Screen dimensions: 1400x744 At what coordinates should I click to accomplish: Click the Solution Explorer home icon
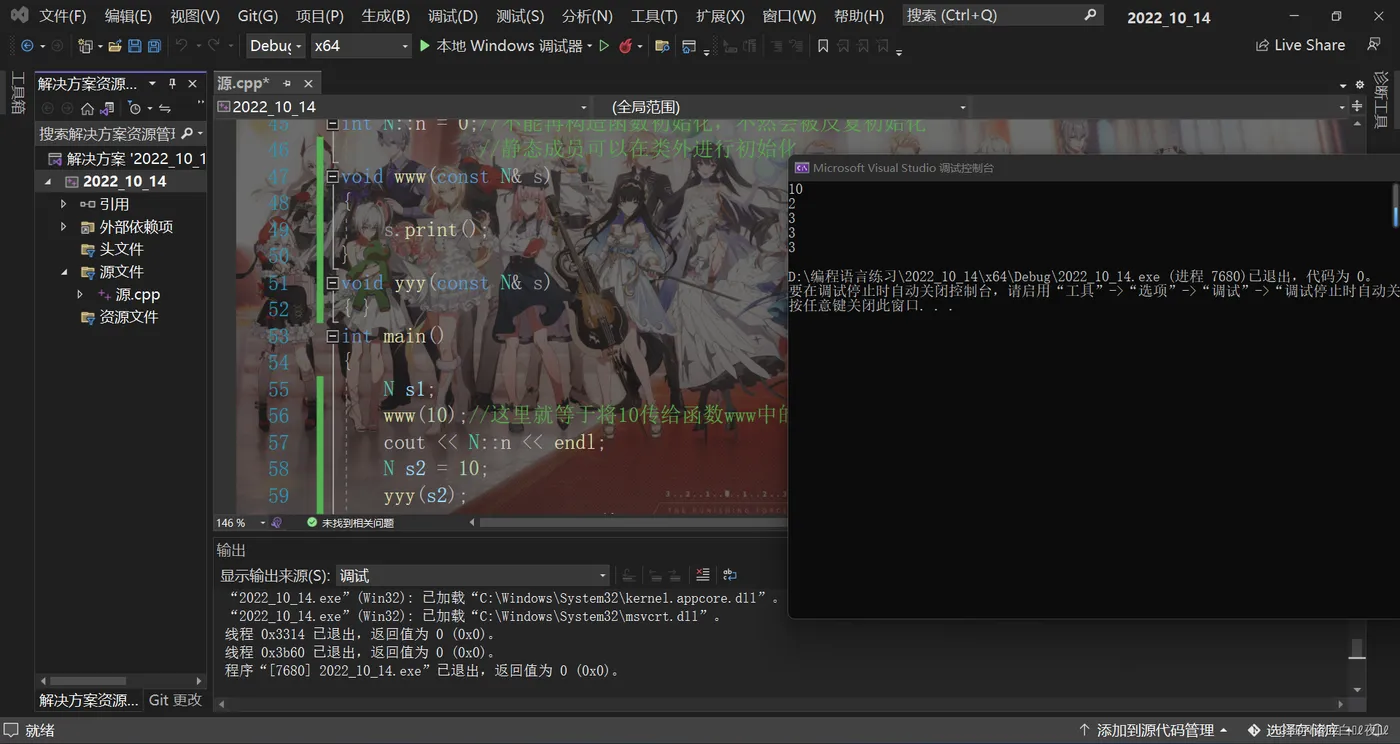click(87, 108)
